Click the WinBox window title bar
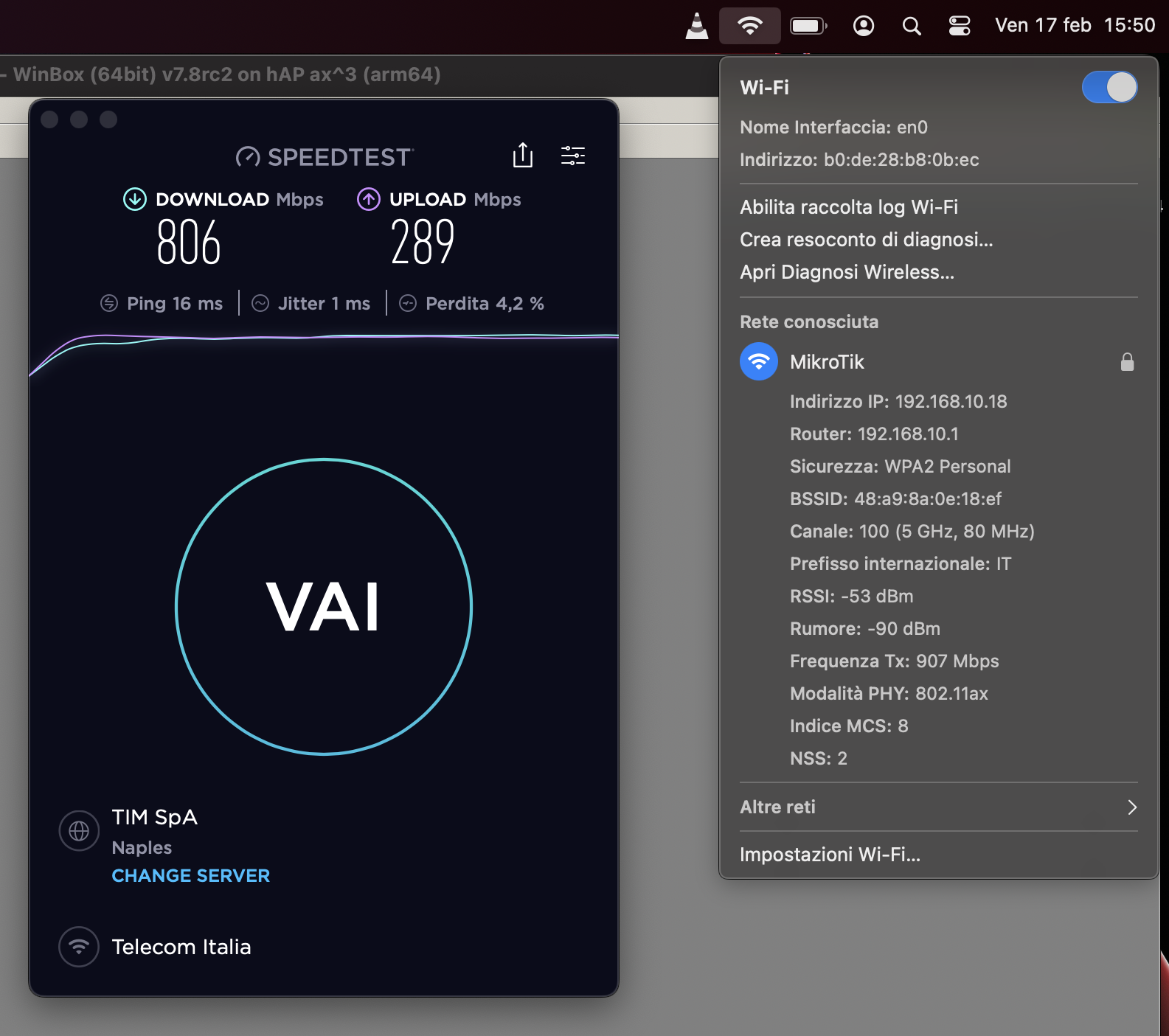Image resolution: width=1169 pixels, height=1036 pixels. tap(359, 74)
